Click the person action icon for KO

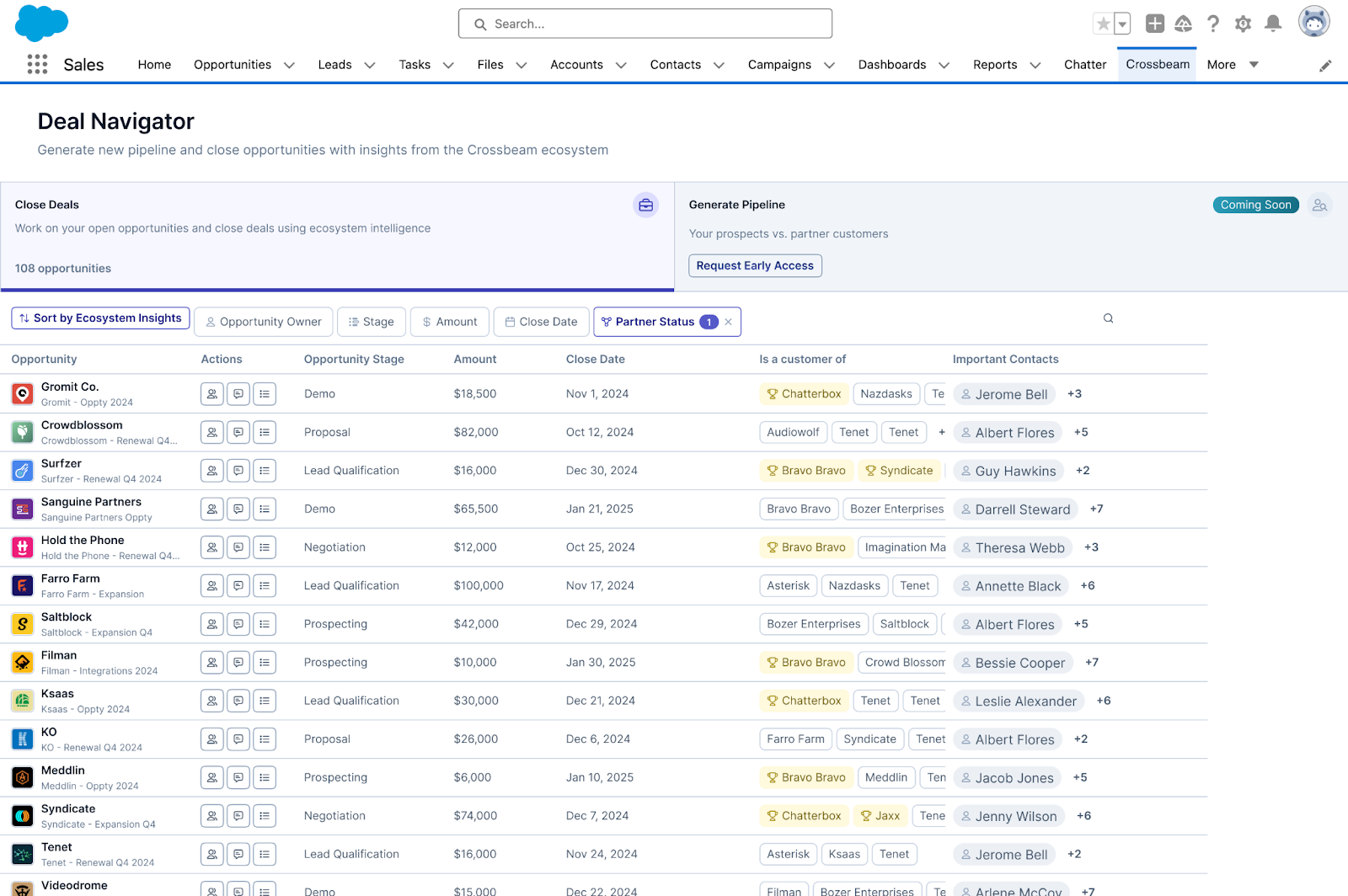[212, 739]
